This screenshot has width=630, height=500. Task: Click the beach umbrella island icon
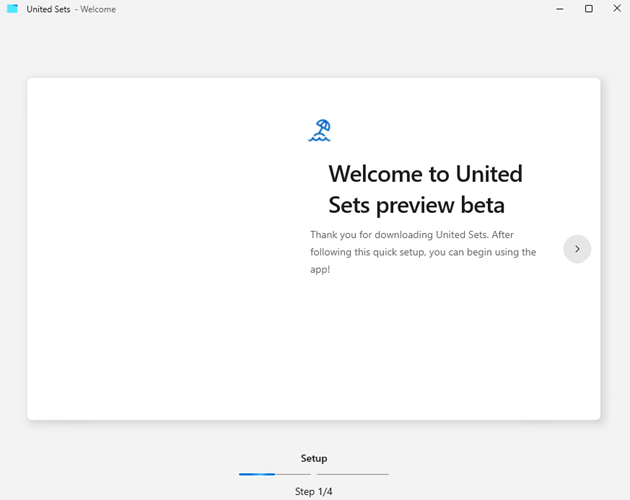(x=319, y=130)
